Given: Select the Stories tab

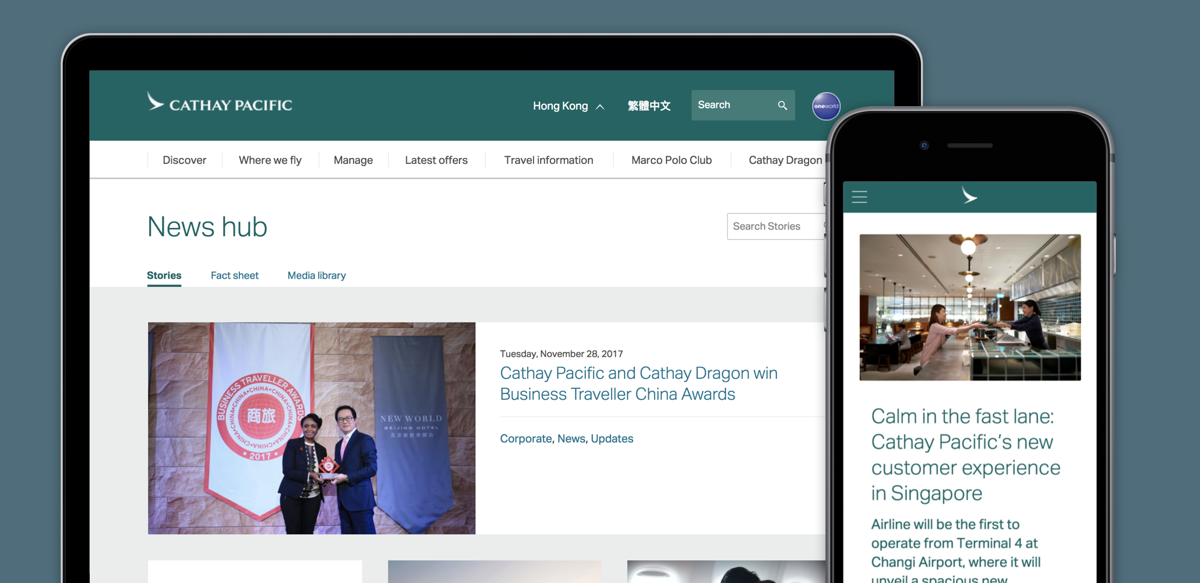Looking at the screenshot, I should coord(164,276).
